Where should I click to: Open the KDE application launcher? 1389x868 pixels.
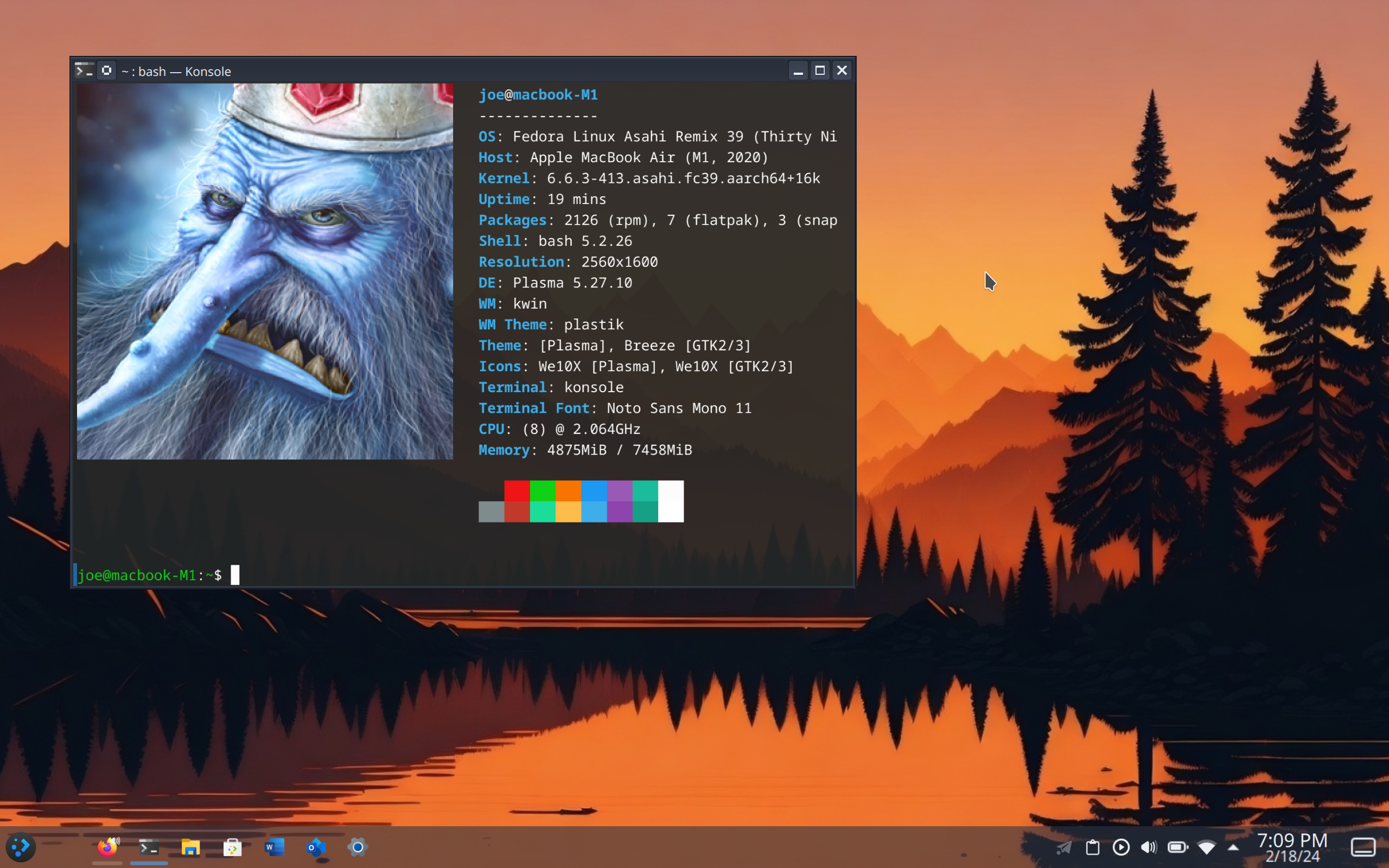coord(21,847)
